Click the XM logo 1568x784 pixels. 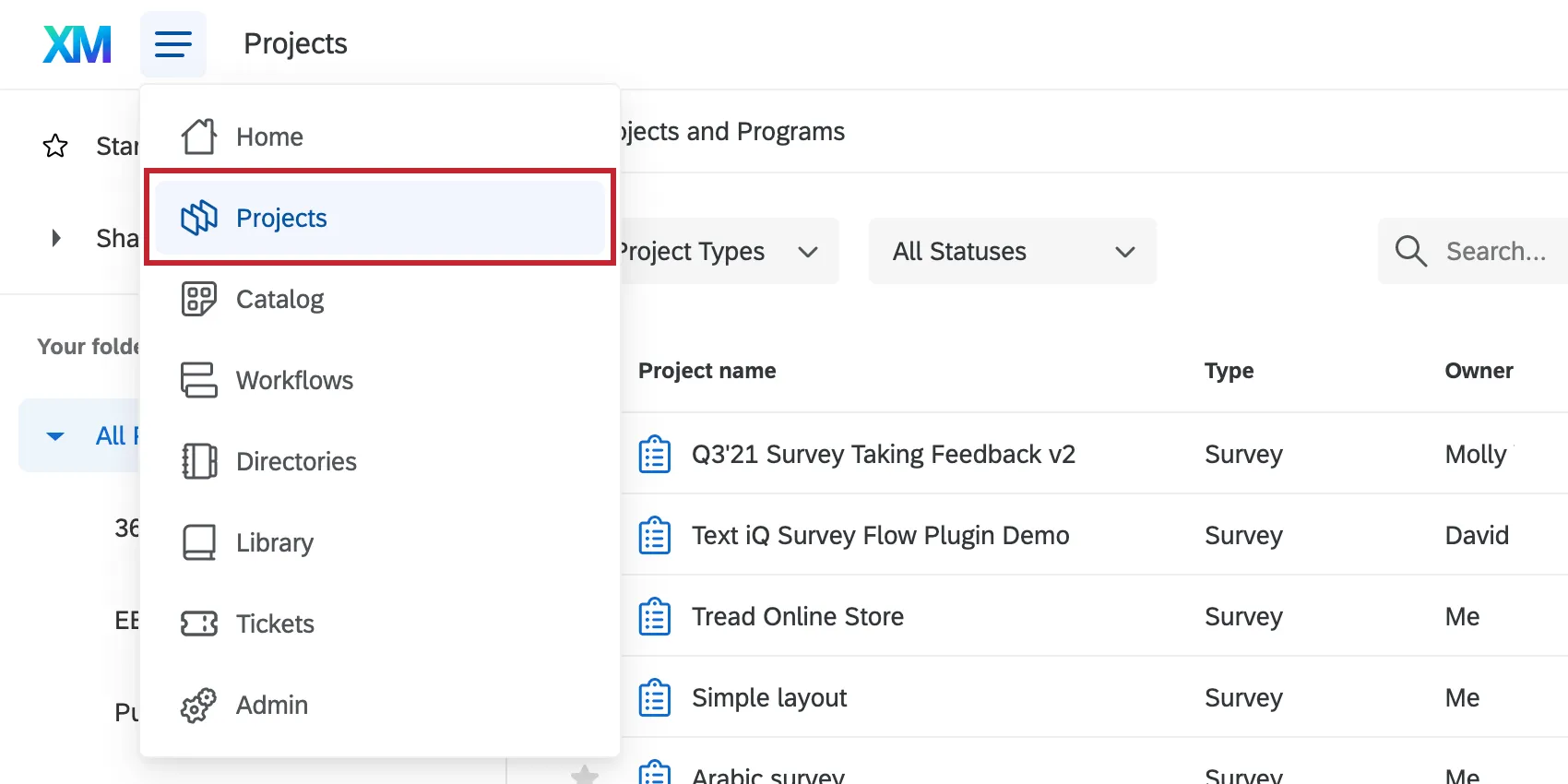pyautogui.click(x=77, y=44)
